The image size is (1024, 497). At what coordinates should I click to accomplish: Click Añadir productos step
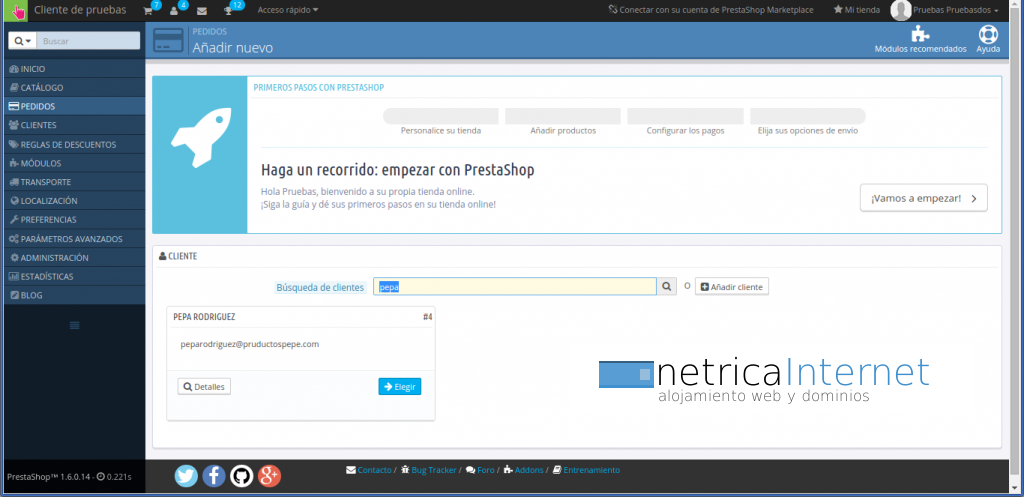tap(563, 122)
